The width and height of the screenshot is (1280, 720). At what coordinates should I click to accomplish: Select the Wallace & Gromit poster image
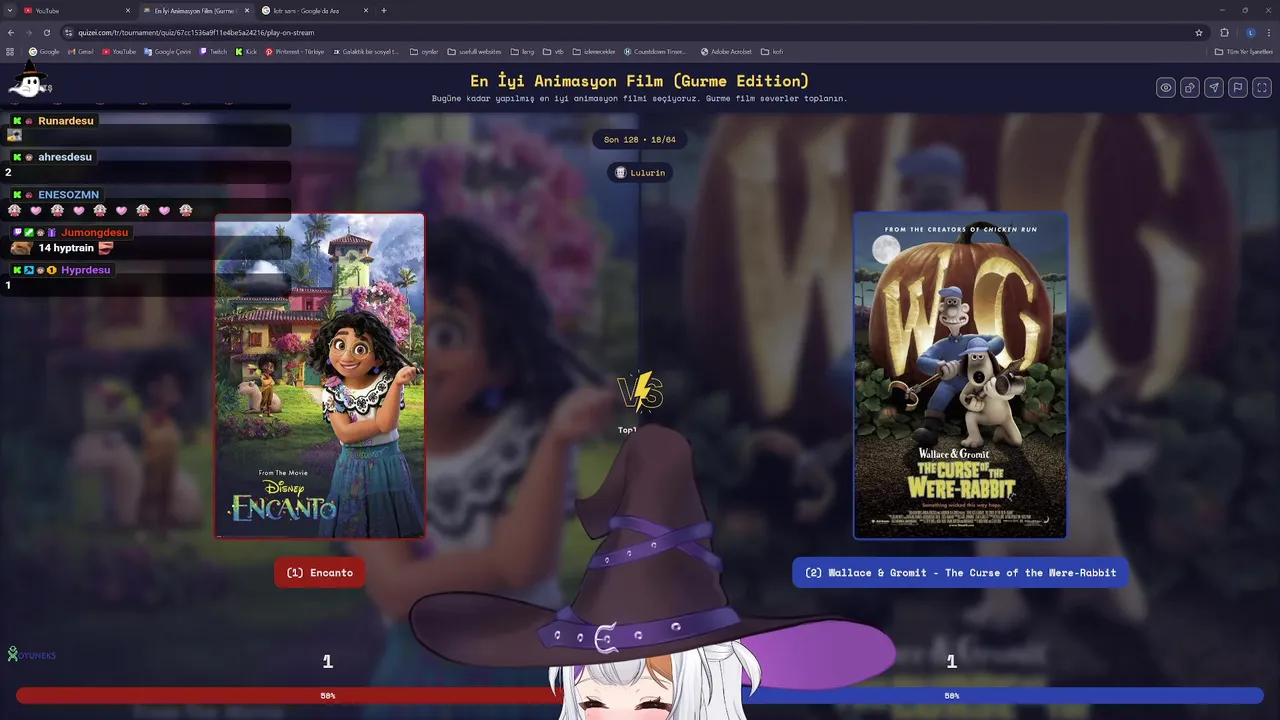pyautogui.click(x=960, y=376)
